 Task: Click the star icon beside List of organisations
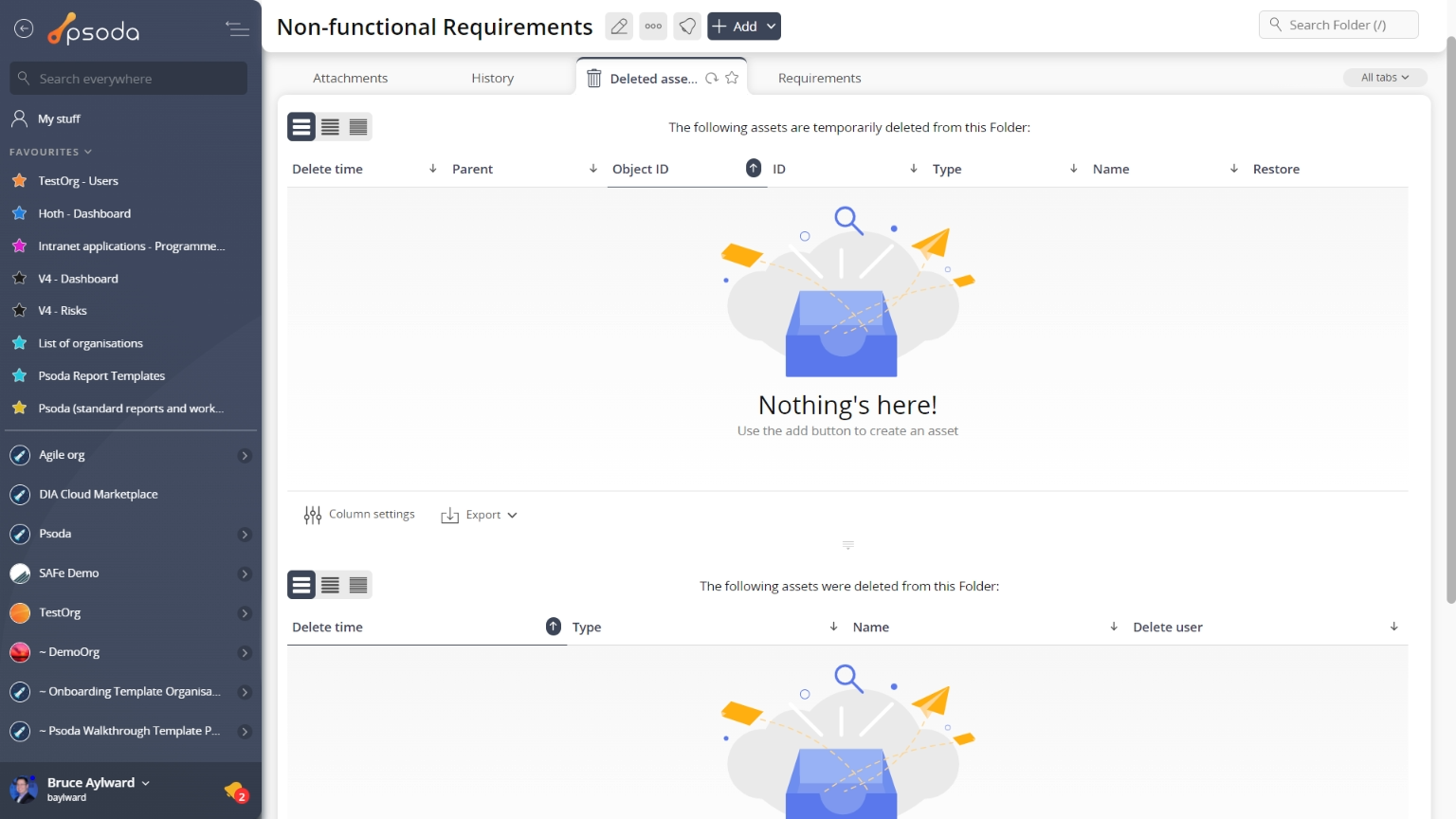coord(19,343)
